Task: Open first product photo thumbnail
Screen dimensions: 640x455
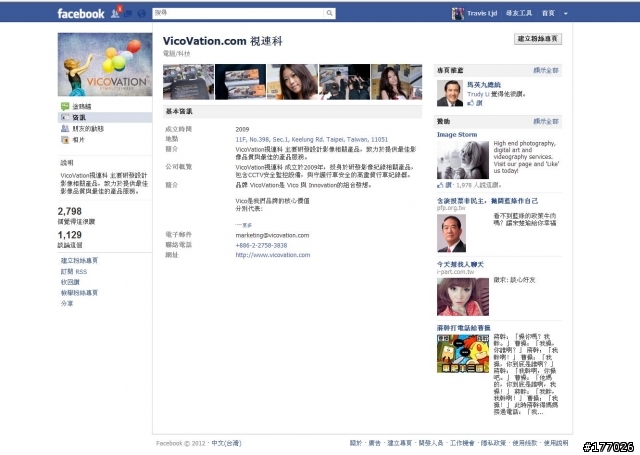Action: pyautogui.click(x=188, y=82)
